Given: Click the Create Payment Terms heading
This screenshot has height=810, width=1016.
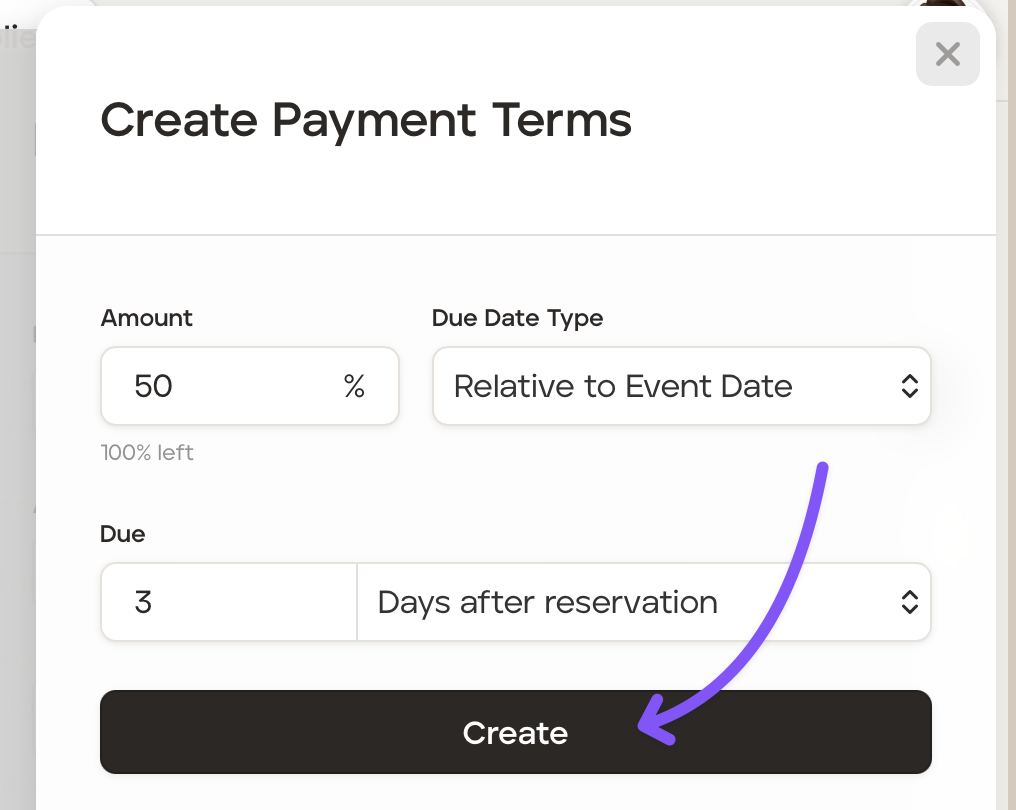Looking at the screenshot, I should point(366,120).
